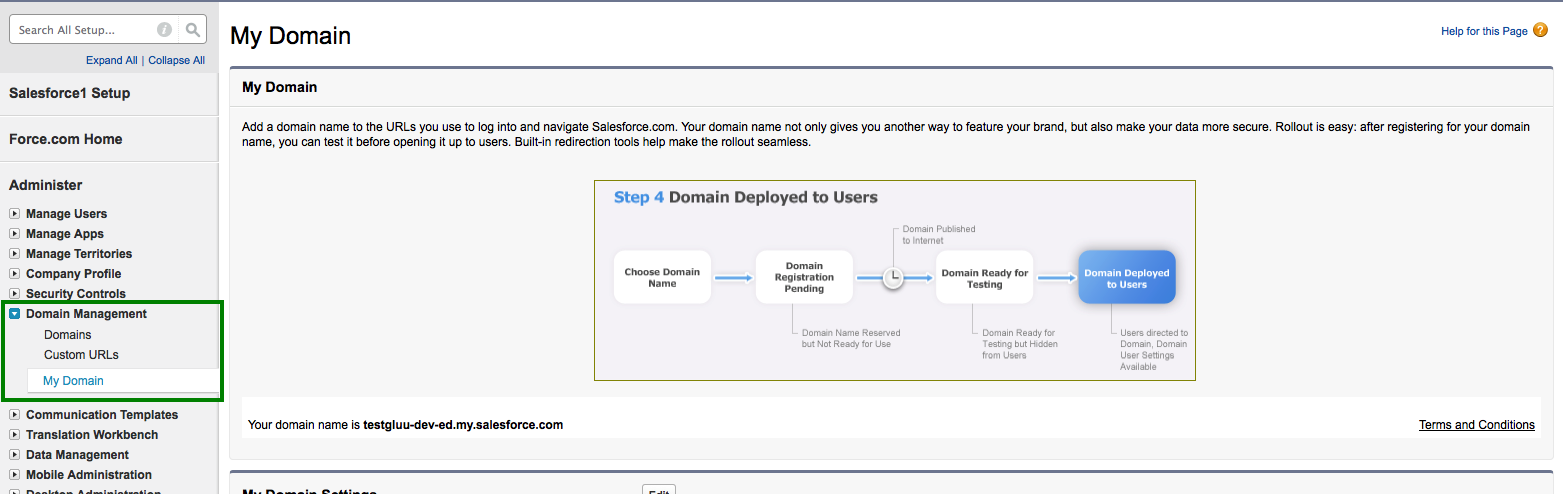Expand the Company Profile arrow
Screen dimensions: 1563x494
click(x=14, y=274)
